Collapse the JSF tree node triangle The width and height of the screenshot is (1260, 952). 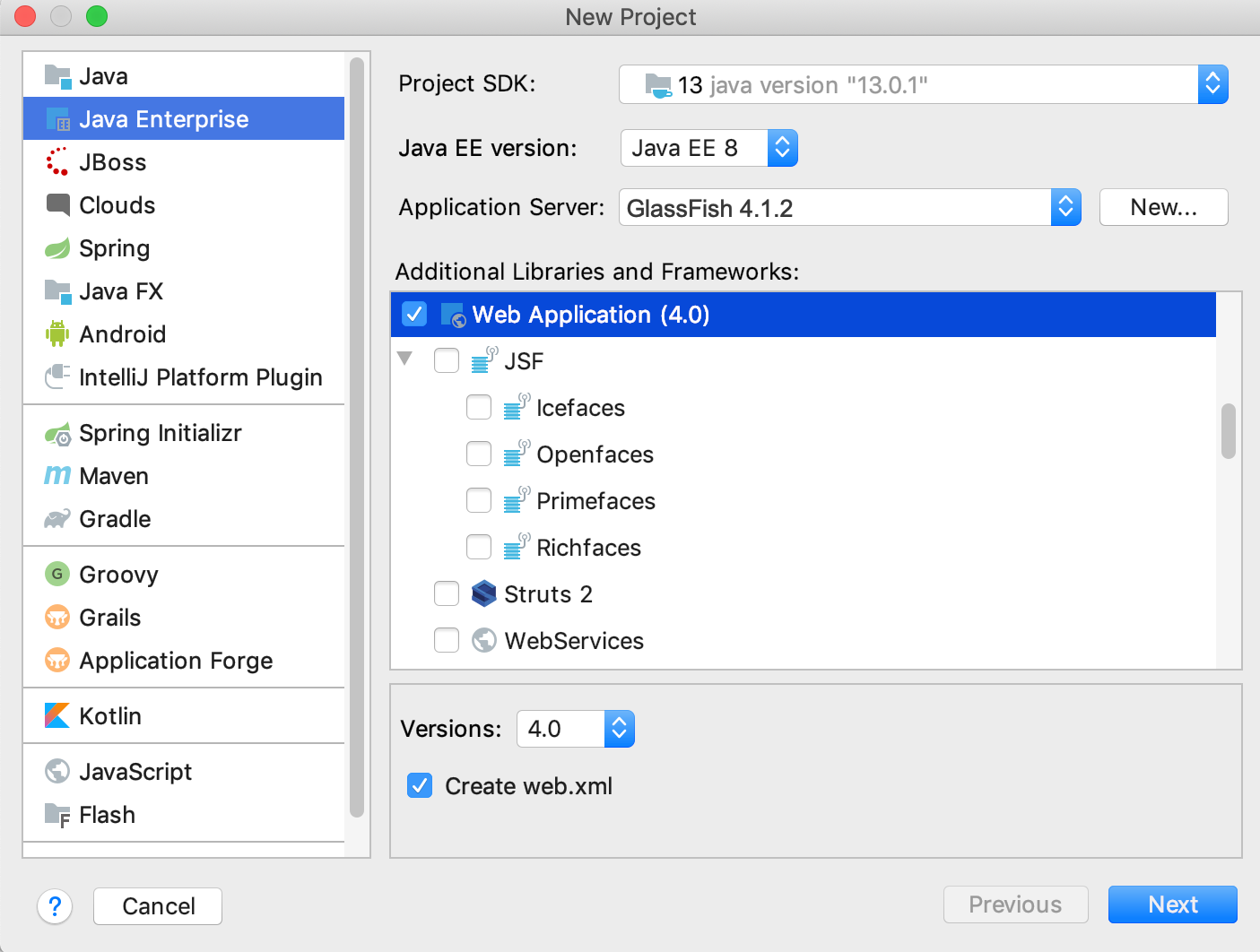coord(405,359)
